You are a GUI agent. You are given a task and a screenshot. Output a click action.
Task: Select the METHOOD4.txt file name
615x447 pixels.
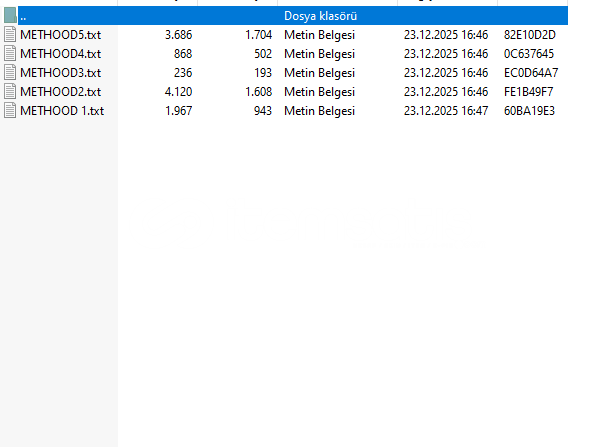point(60,54)
